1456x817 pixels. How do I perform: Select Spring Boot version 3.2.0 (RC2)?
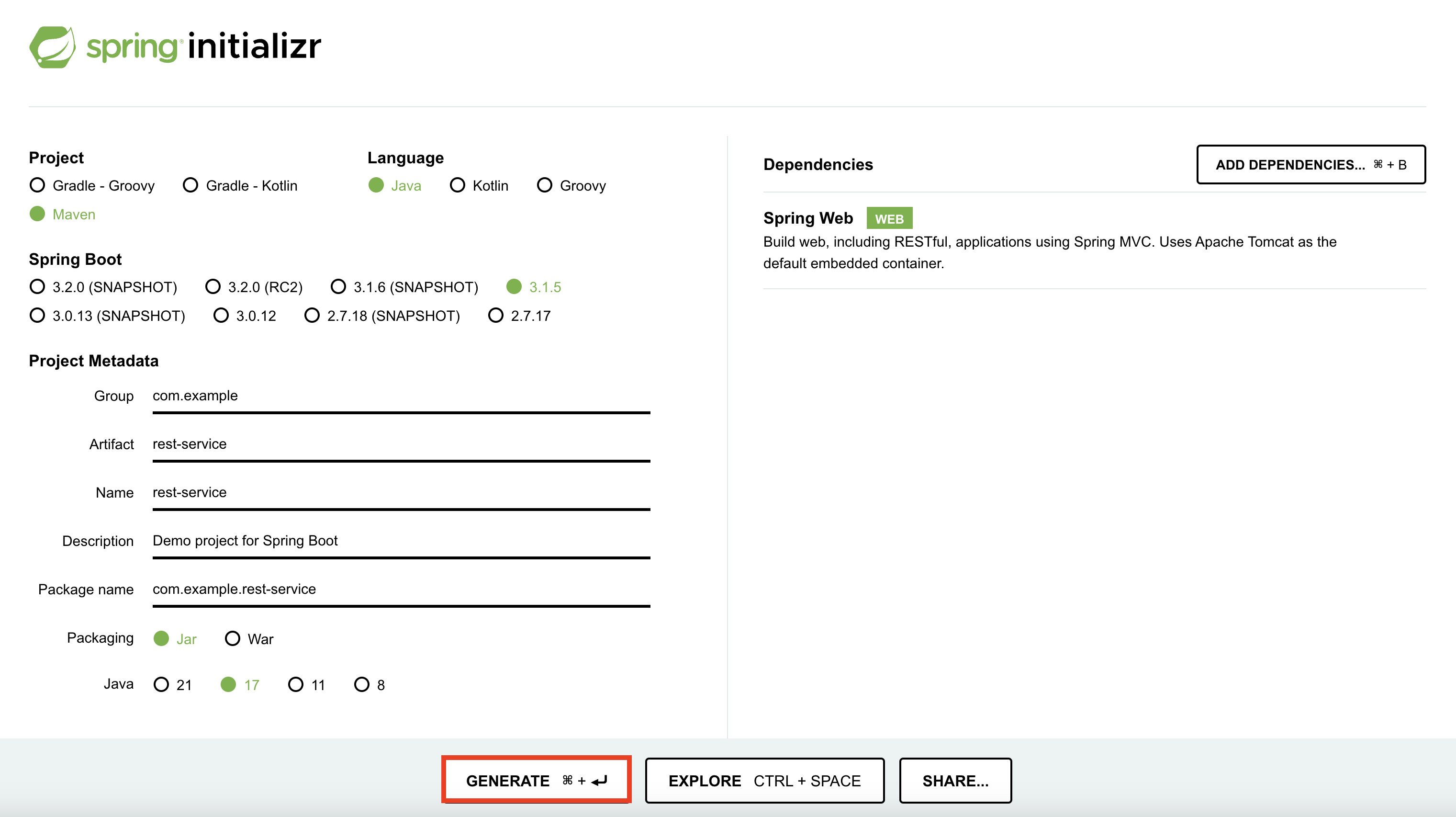coord(213,287)
